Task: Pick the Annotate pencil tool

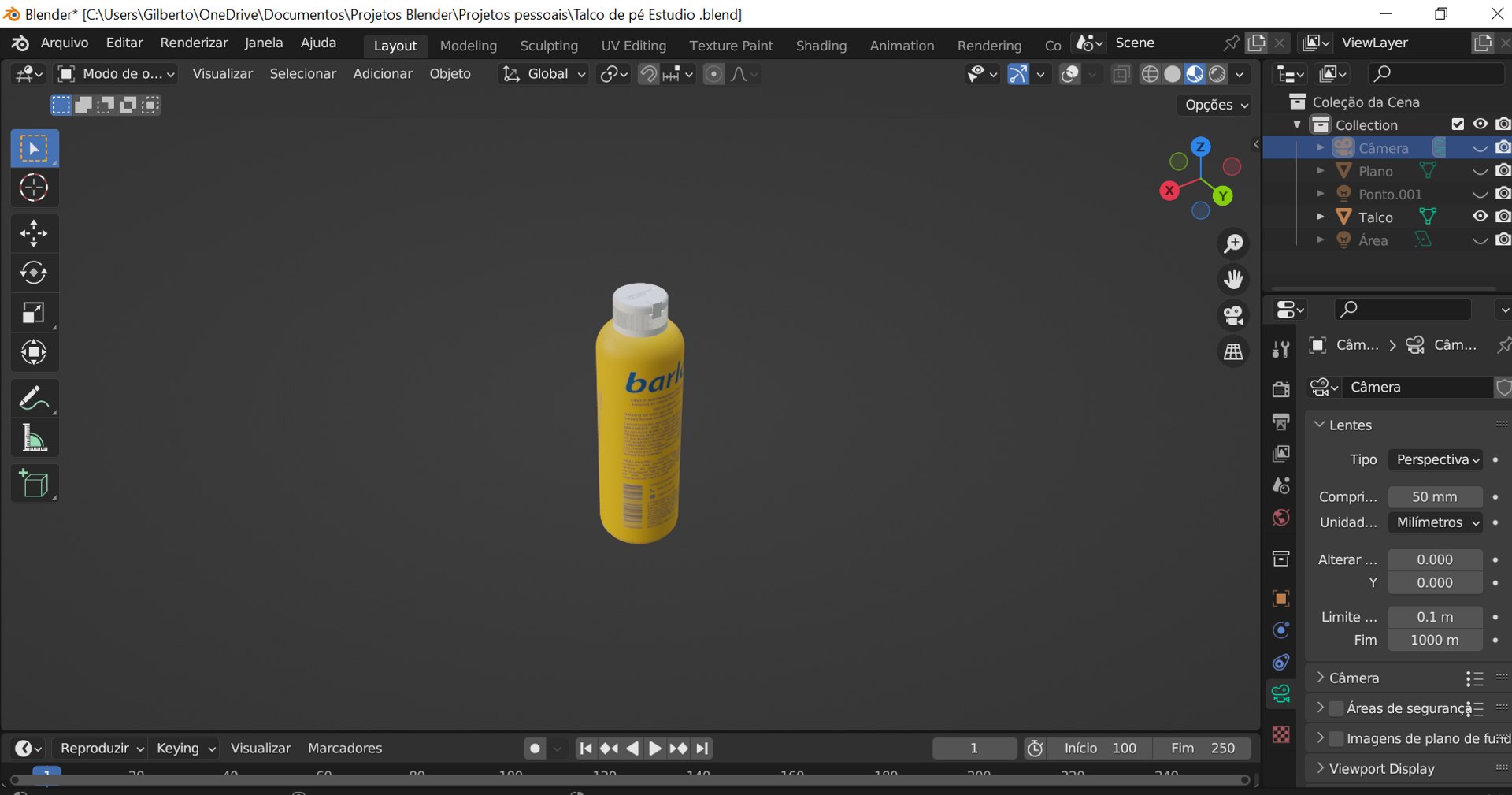Action: (34, 398)
